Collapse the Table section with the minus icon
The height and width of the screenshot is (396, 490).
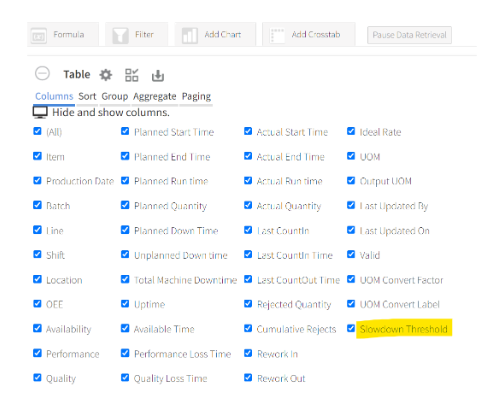42,73
